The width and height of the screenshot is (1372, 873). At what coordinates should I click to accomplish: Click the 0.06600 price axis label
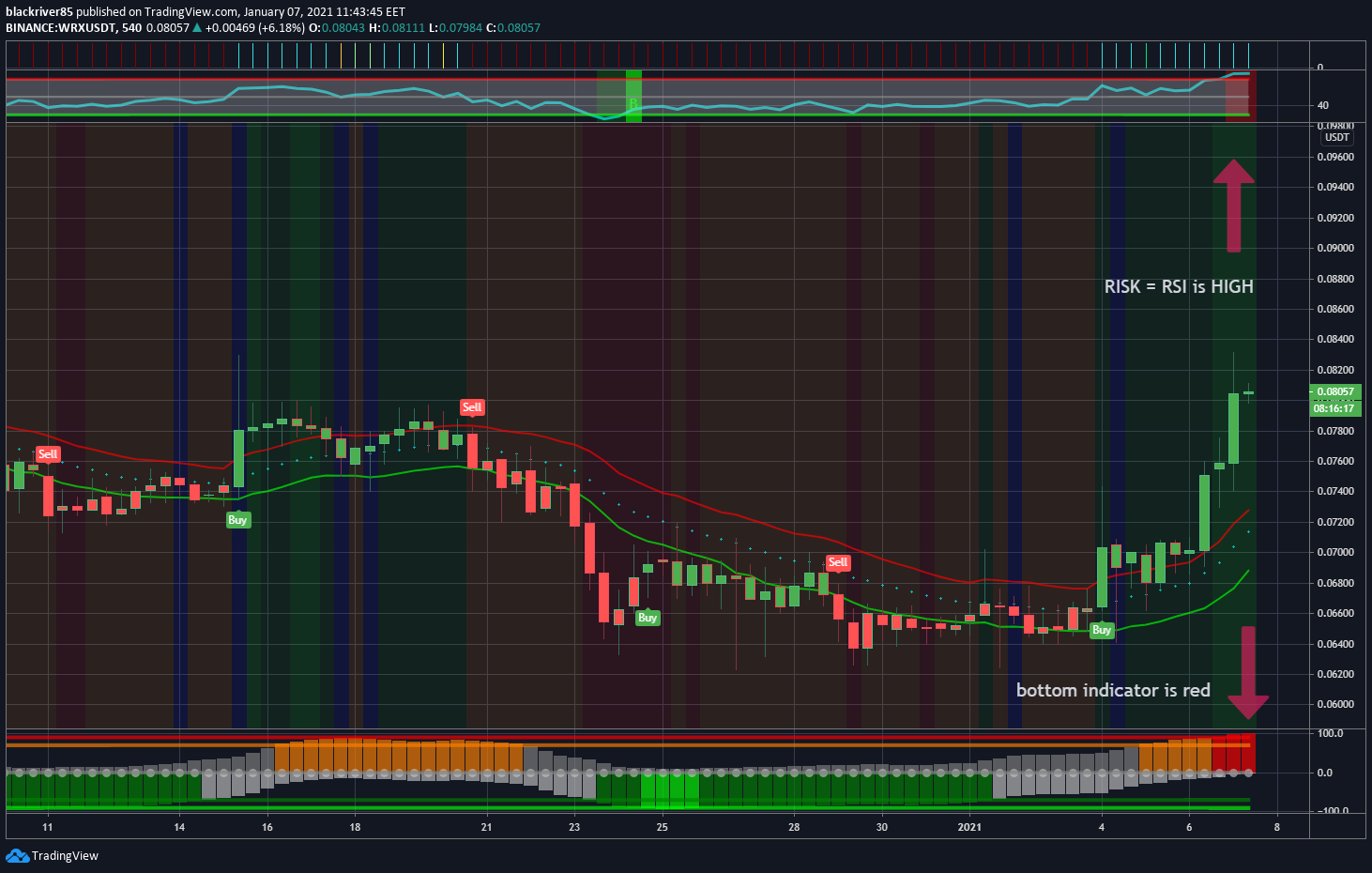point(1335,613)
